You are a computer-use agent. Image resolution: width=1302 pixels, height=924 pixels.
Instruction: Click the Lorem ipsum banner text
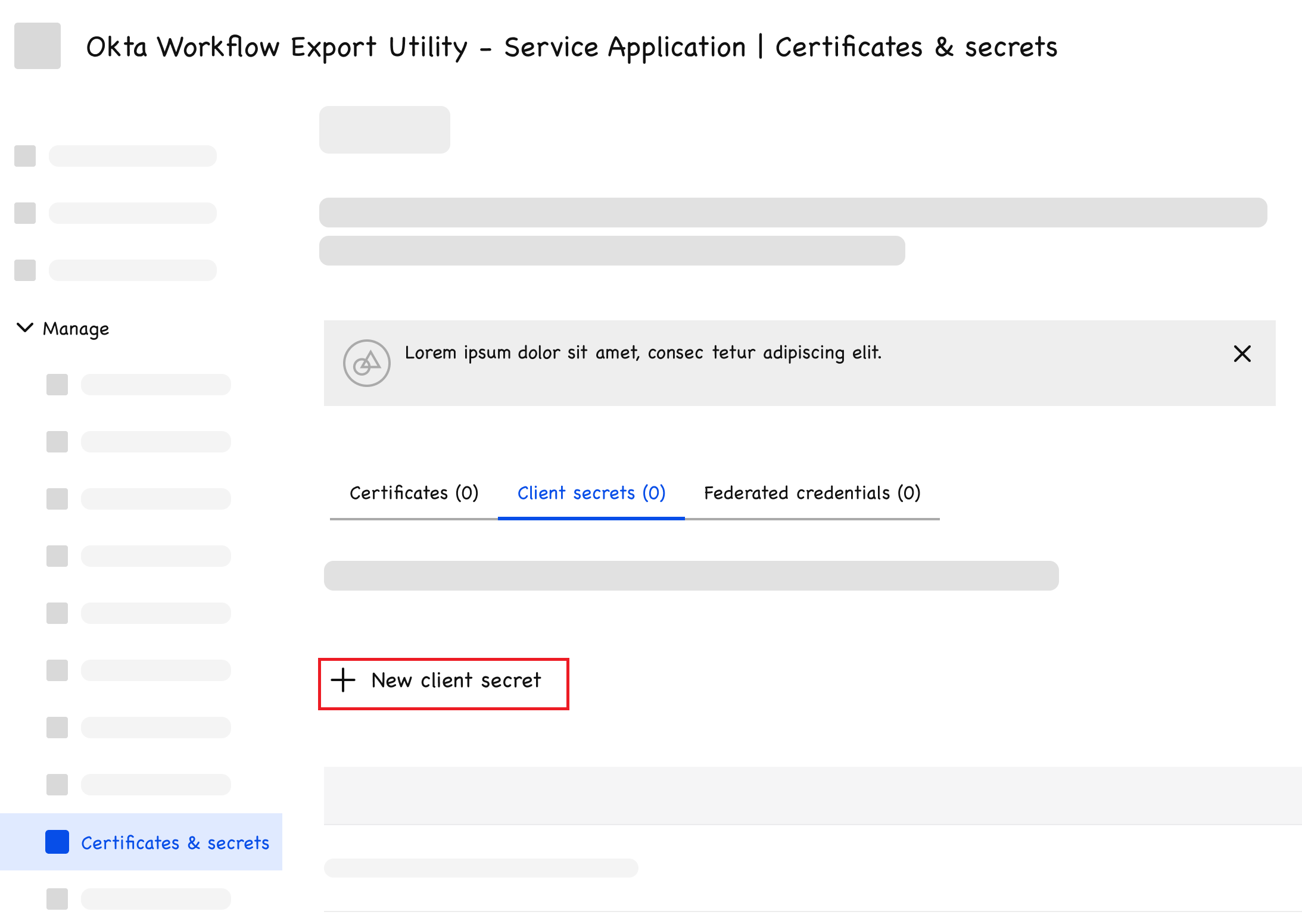pyautogui.click(x=643, y=352)
